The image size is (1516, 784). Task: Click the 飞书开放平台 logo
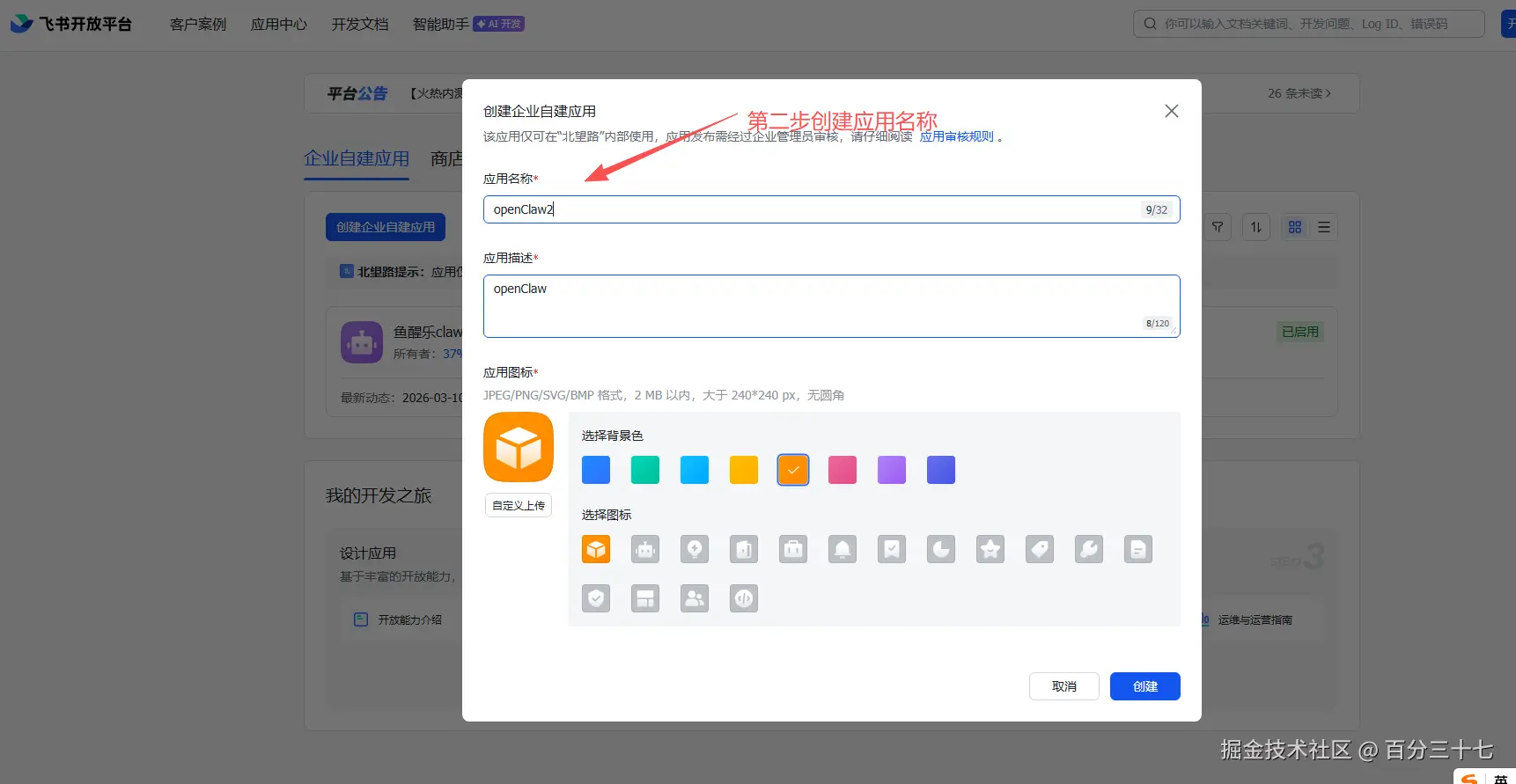[x=71, y=24]
